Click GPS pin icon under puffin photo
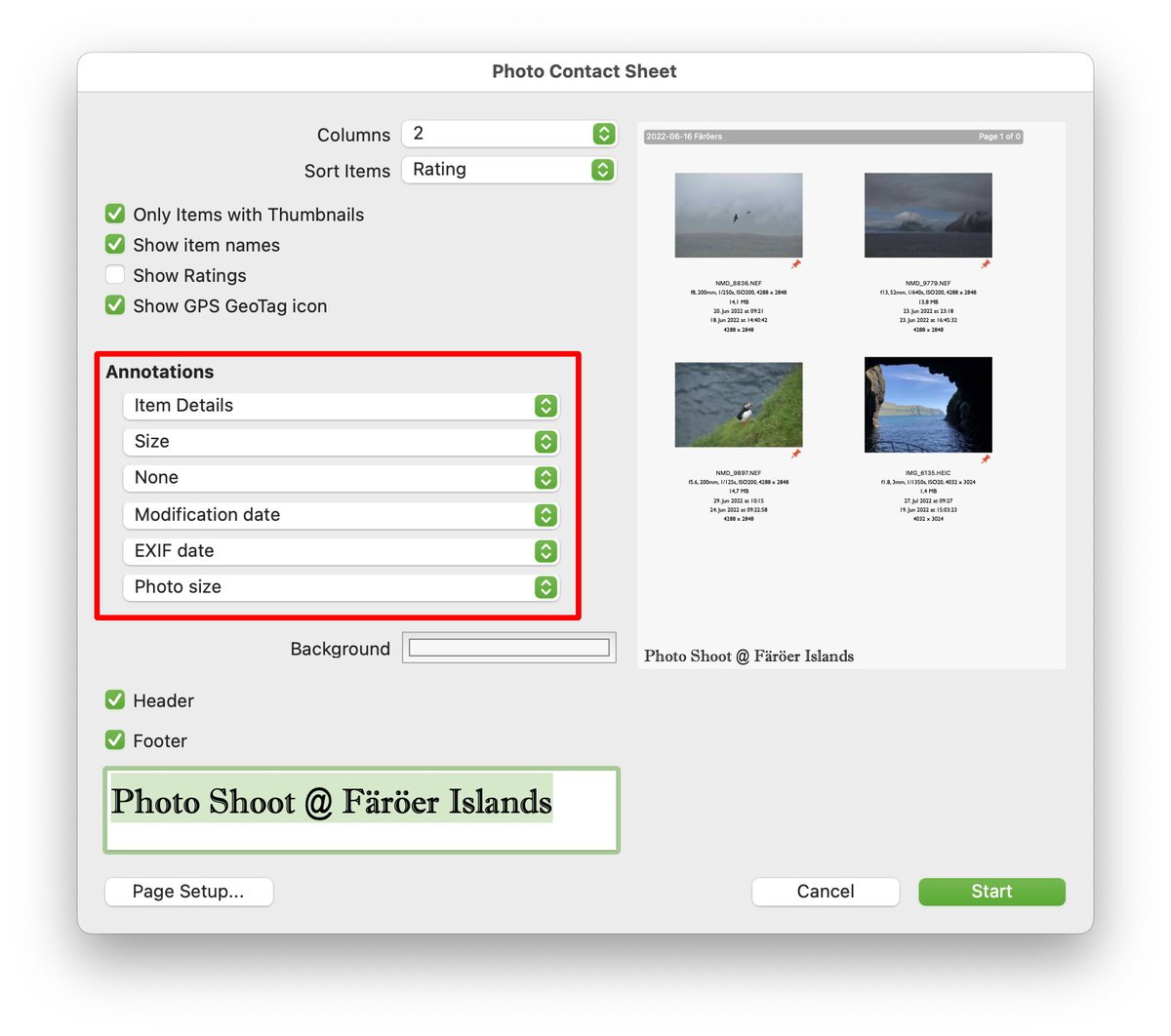This screenshot has width=1171, height=1036. [x=796, y=454]
